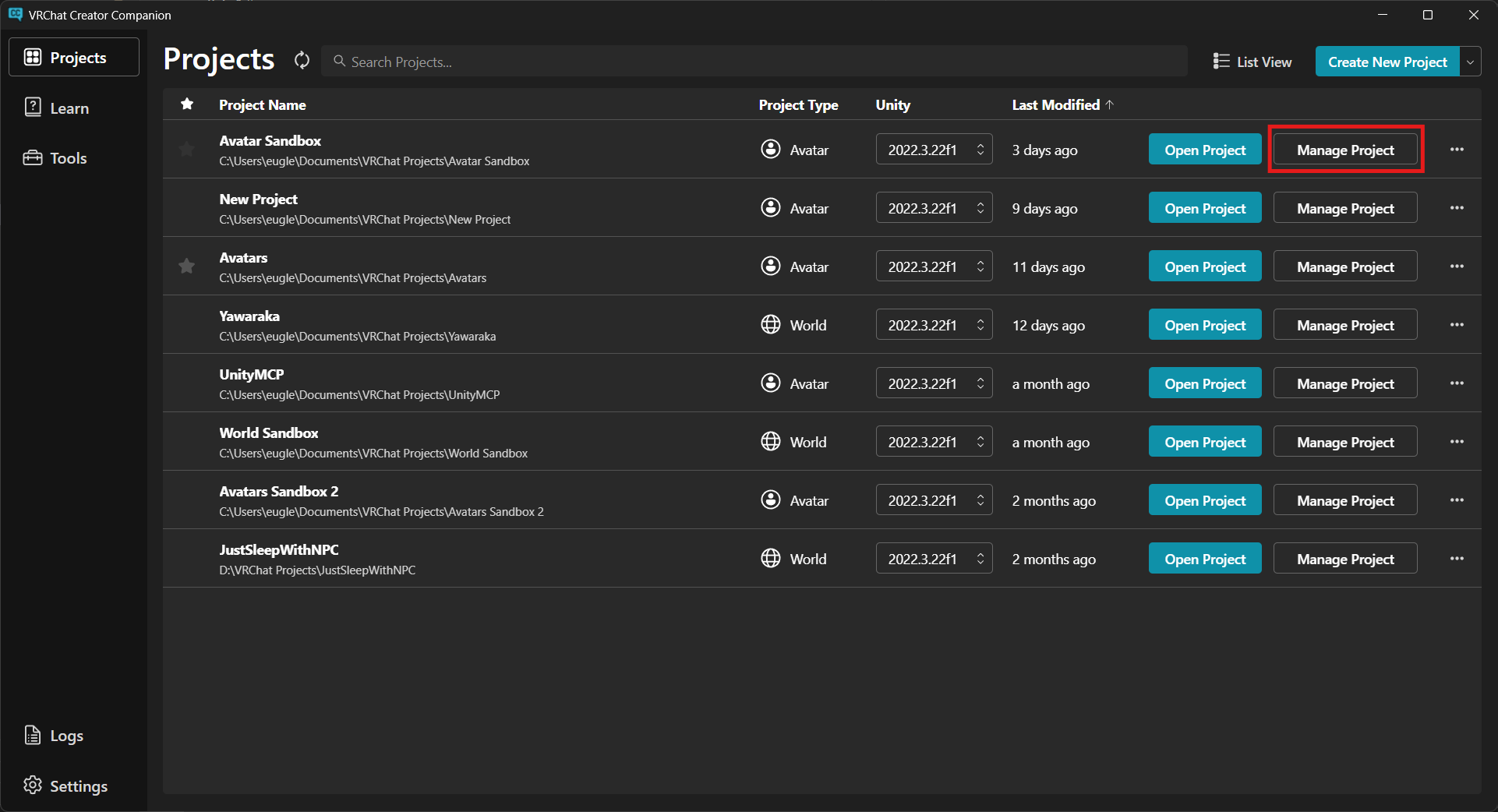Open Unity version selector for New Project
Screen dimensions: 1498x812
pyautogui.click(x=934, y=207)
